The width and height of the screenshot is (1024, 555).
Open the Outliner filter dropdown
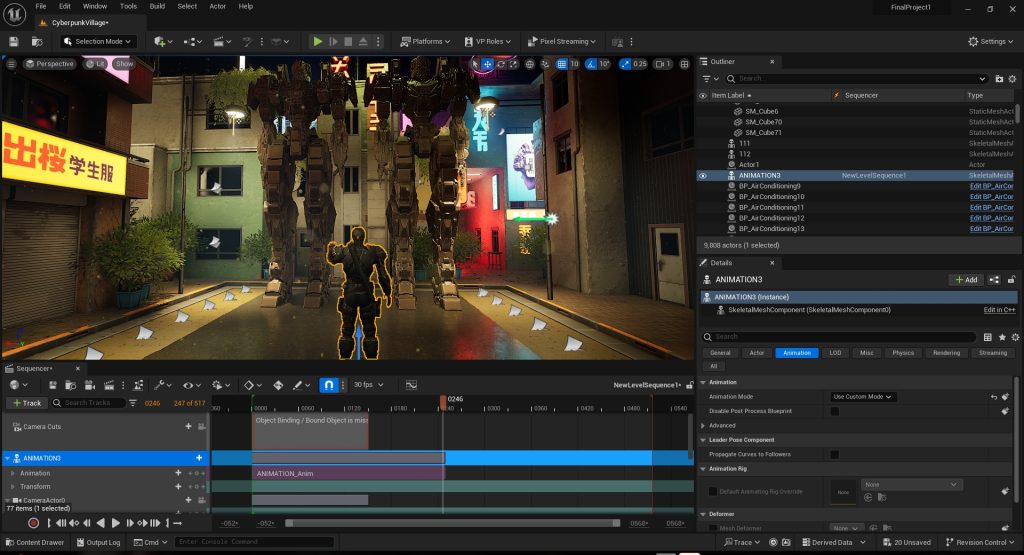[x=710, y=78]
